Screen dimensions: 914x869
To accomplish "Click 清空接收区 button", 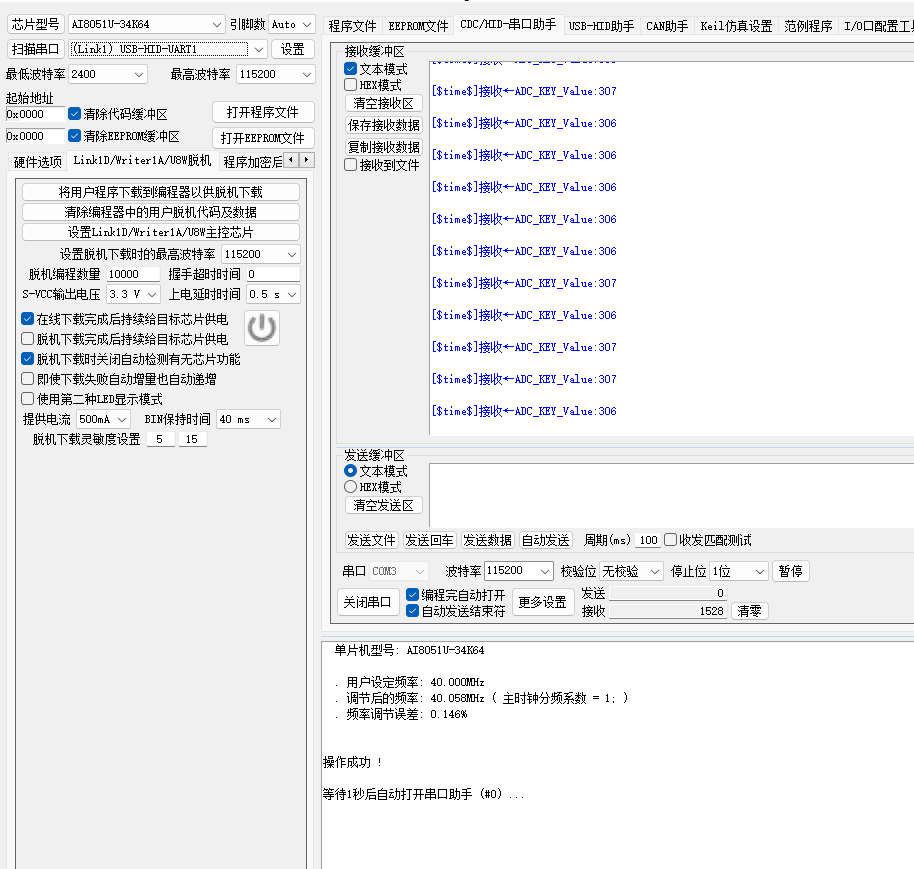I will [384, 103].
